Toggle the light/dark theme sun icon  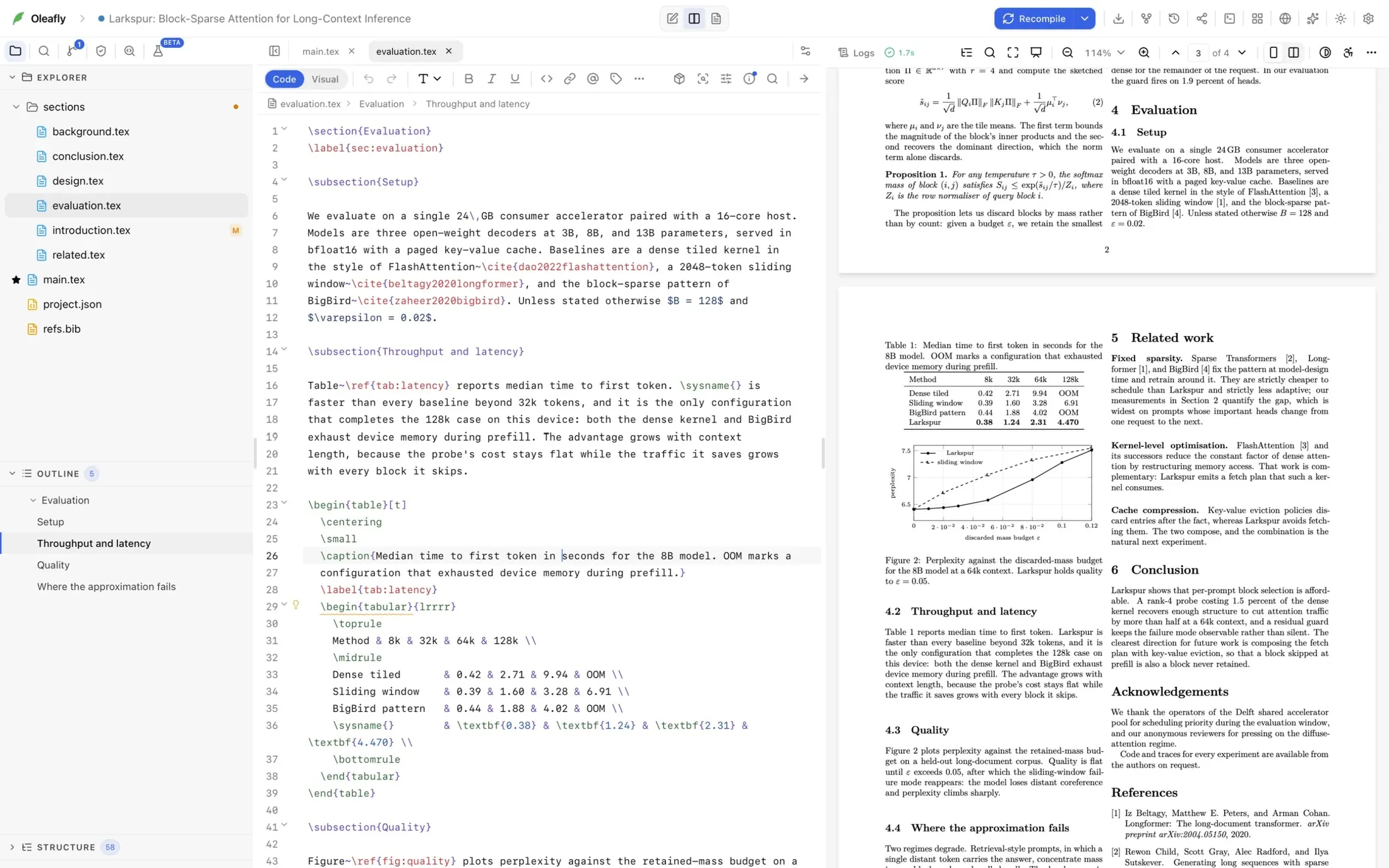pos(1340,18)
